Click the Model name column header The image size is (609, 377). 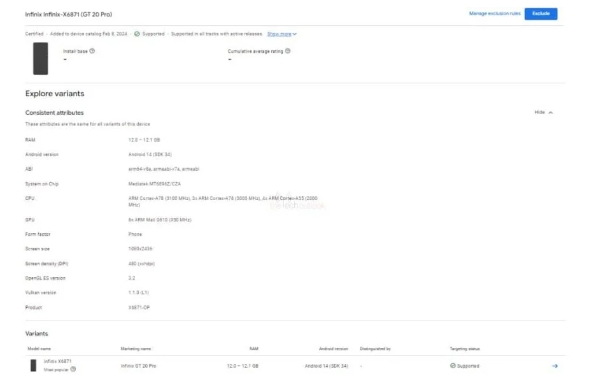(x=39, y=349)
